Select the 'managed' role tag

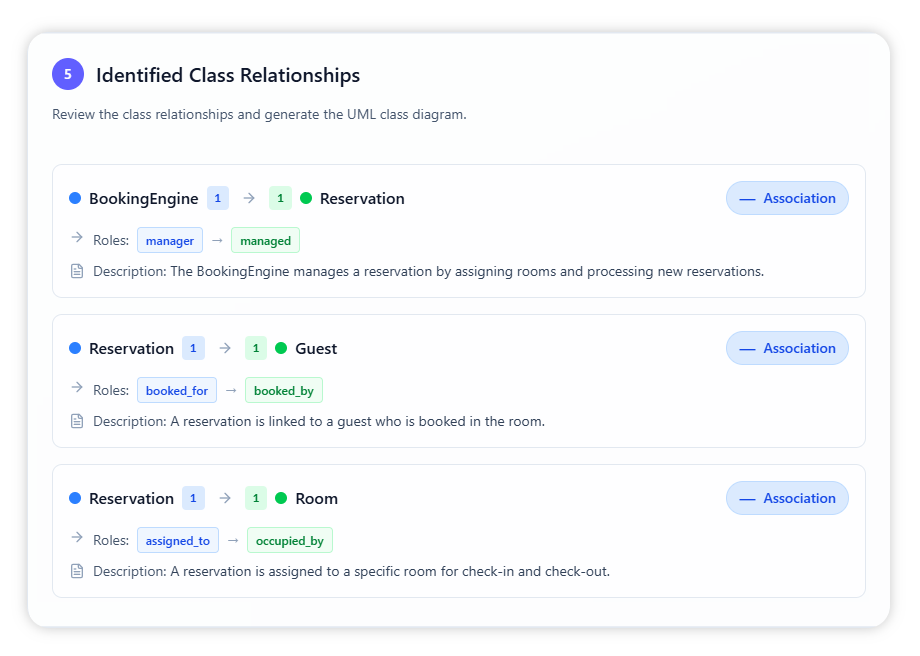(x=265, y=241)
